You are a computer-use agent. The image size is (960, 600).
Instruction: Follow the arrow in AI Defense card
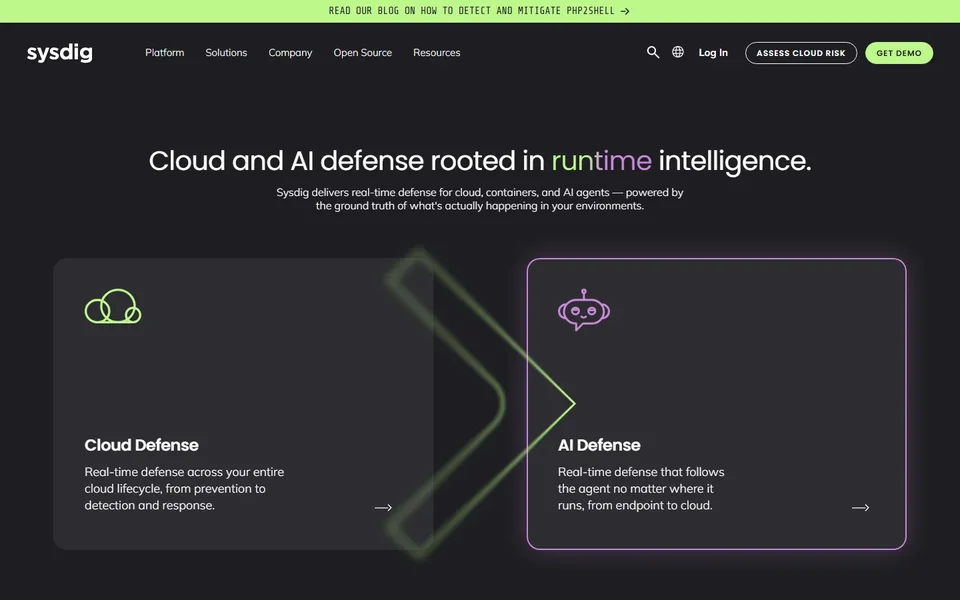[860, 507]
